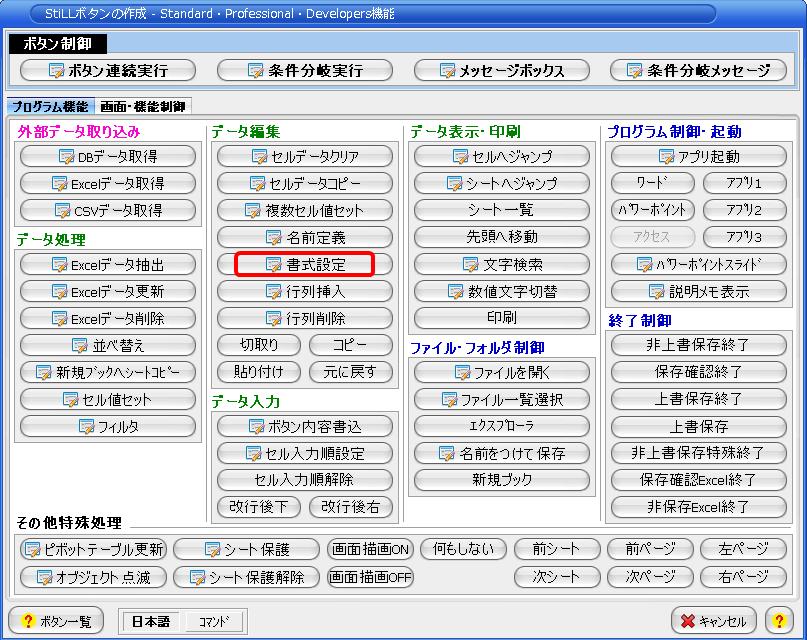807x640 pixels.
Task: Open the ボタン内容書込 button
Action: click(x=305, y=426)
